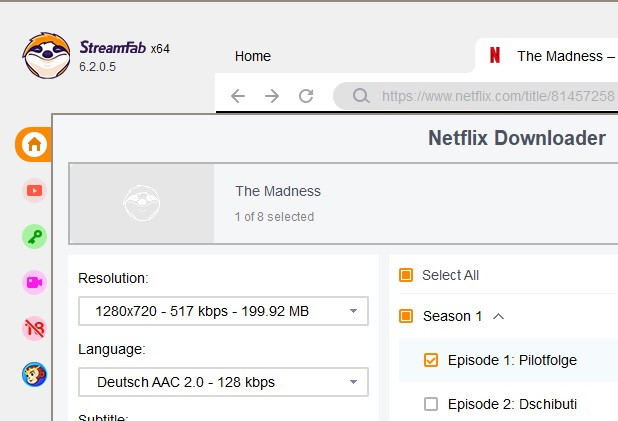
Task: Click the StreamFab sloth logo
Action: [x=46, y=56]
